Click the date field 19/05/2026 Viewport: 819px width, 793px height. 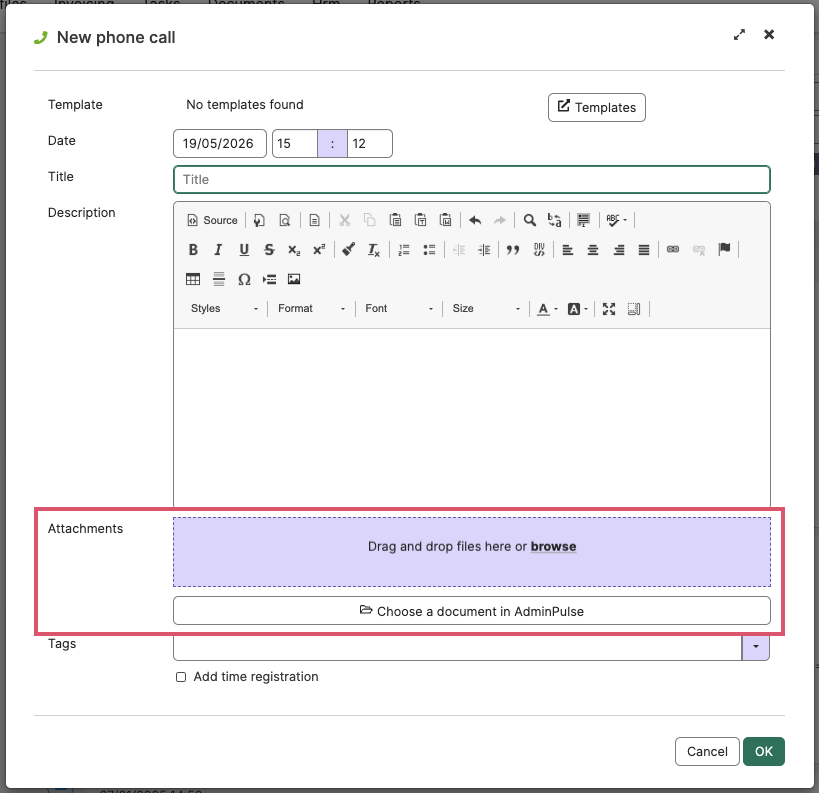220,144
